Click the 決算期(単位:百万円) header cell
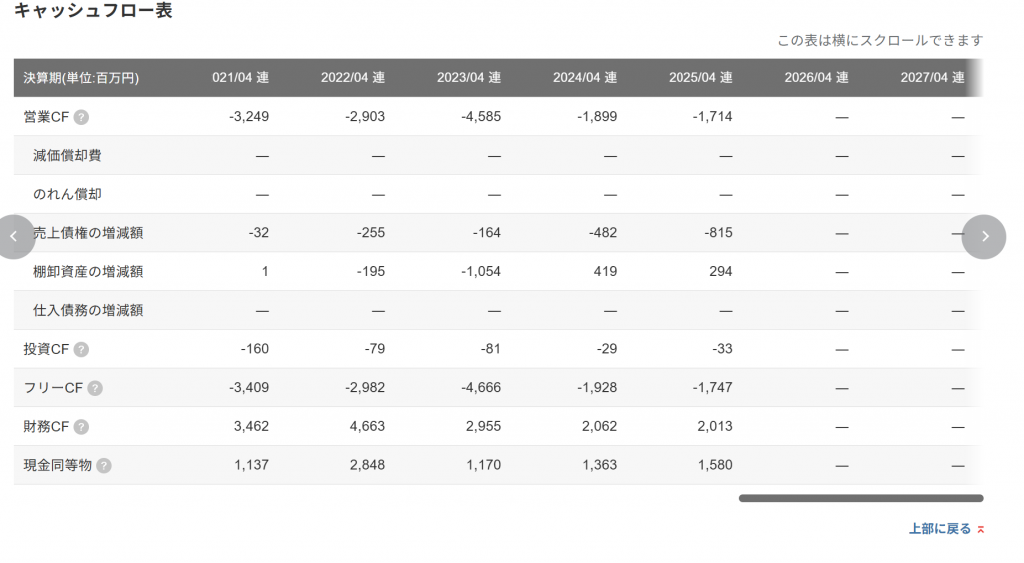Viewport: 1024px width, 563px height. click(81, 78)
